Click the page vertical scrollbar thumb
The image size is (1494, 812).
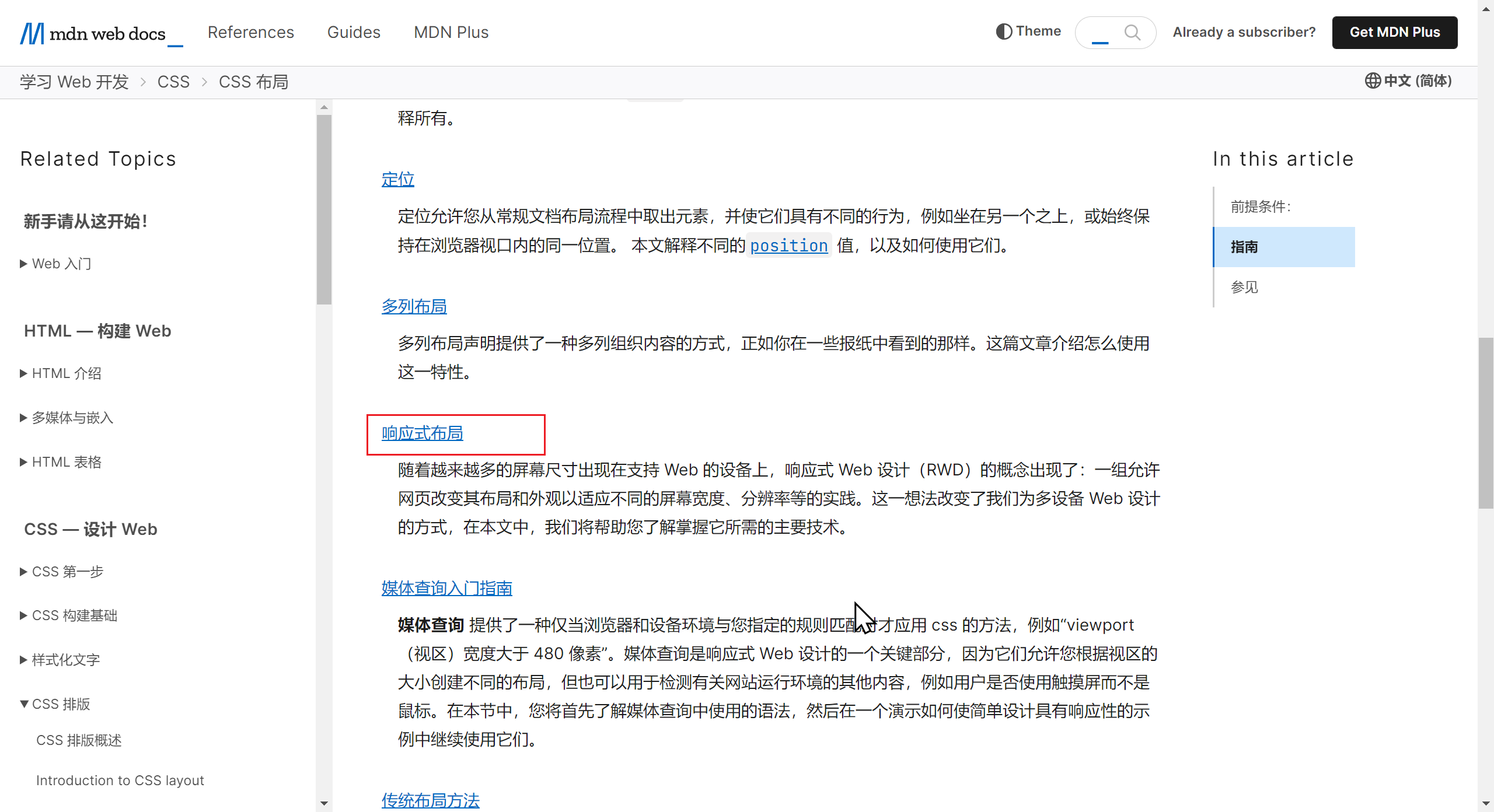1486,423
